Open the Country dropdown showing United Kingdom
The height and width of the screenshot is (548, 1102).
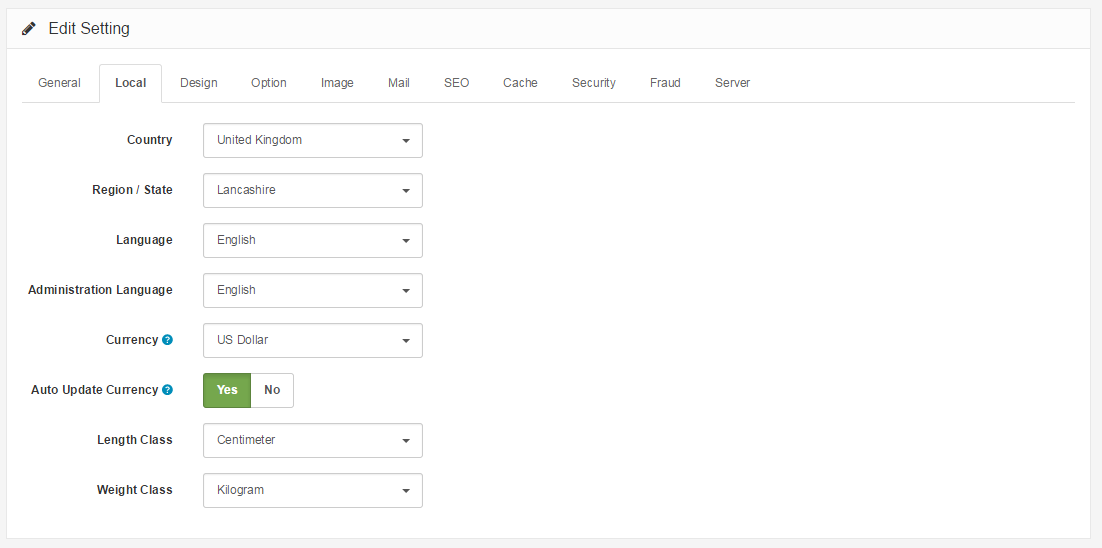313,141
